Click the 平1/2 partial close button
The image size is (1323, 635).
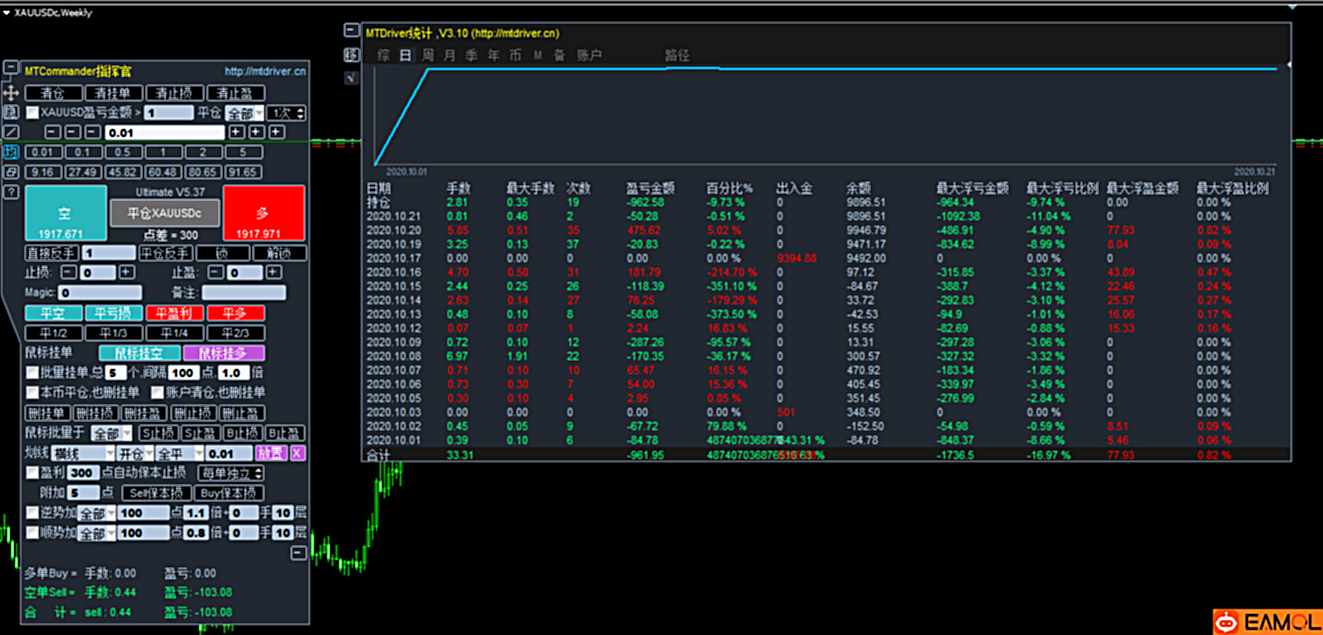[x=54, y=333]
